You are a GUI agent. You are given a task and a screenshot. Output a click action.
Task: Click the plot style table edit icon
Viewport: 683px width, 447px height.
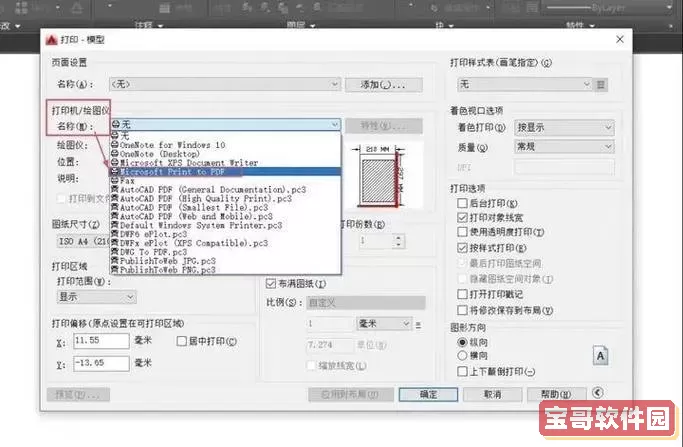601,84
